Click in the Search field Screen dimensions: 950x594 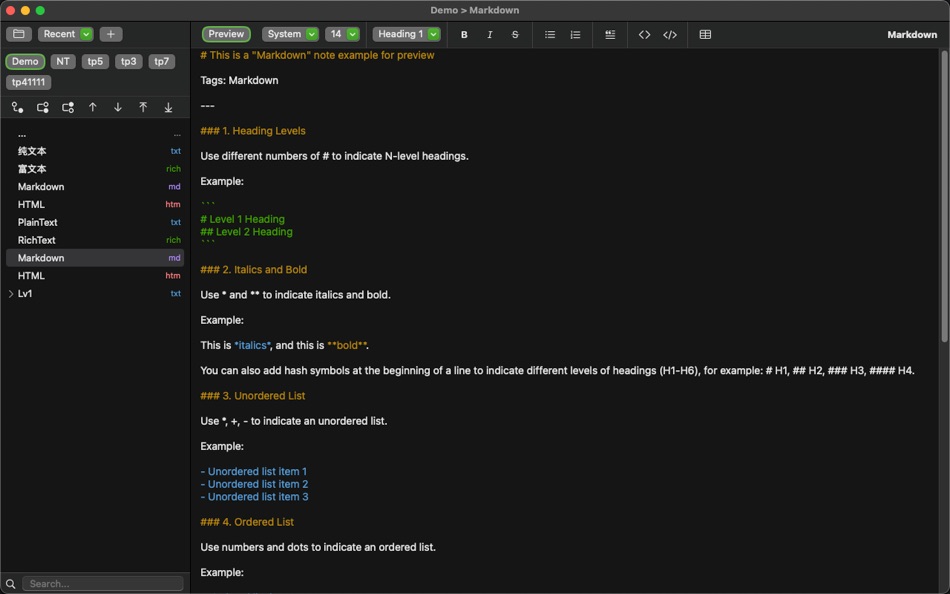click(x=103, y=584)
